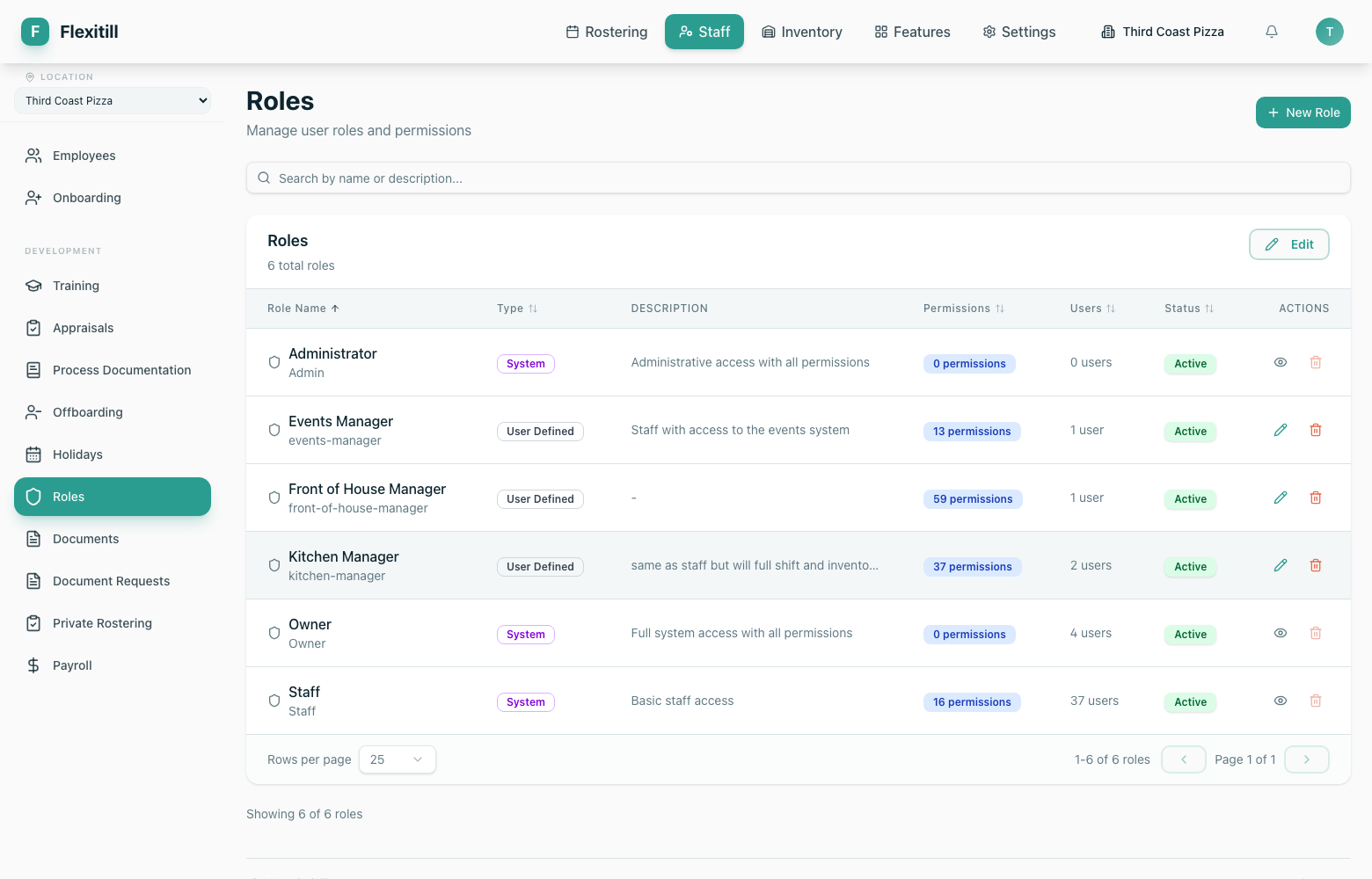Edit the Kitchen Manager role
This screenshot has height=879, width=1372.
point(1281,565)
